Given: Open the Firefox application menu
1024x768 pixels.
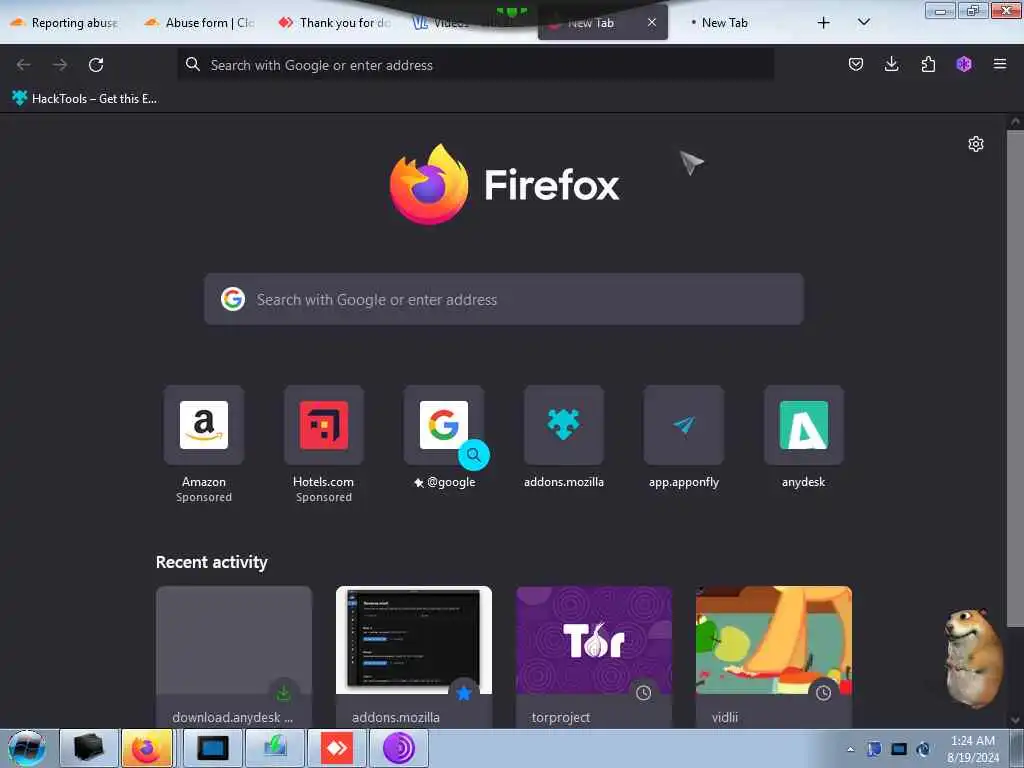Looking at the screenshot, I should pyautogui.click(x=1000, y=64).
